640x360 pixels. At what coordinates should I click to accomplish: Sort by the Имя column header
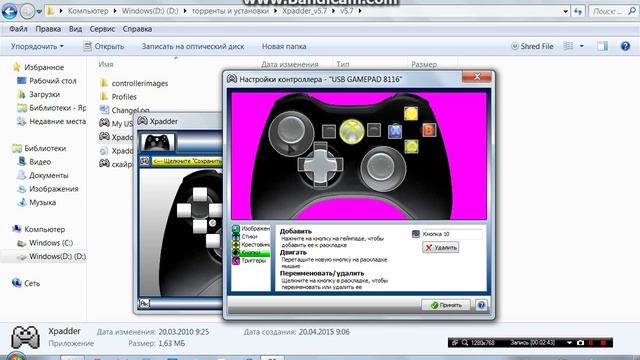pyautogui.click(x=106, y=64)
